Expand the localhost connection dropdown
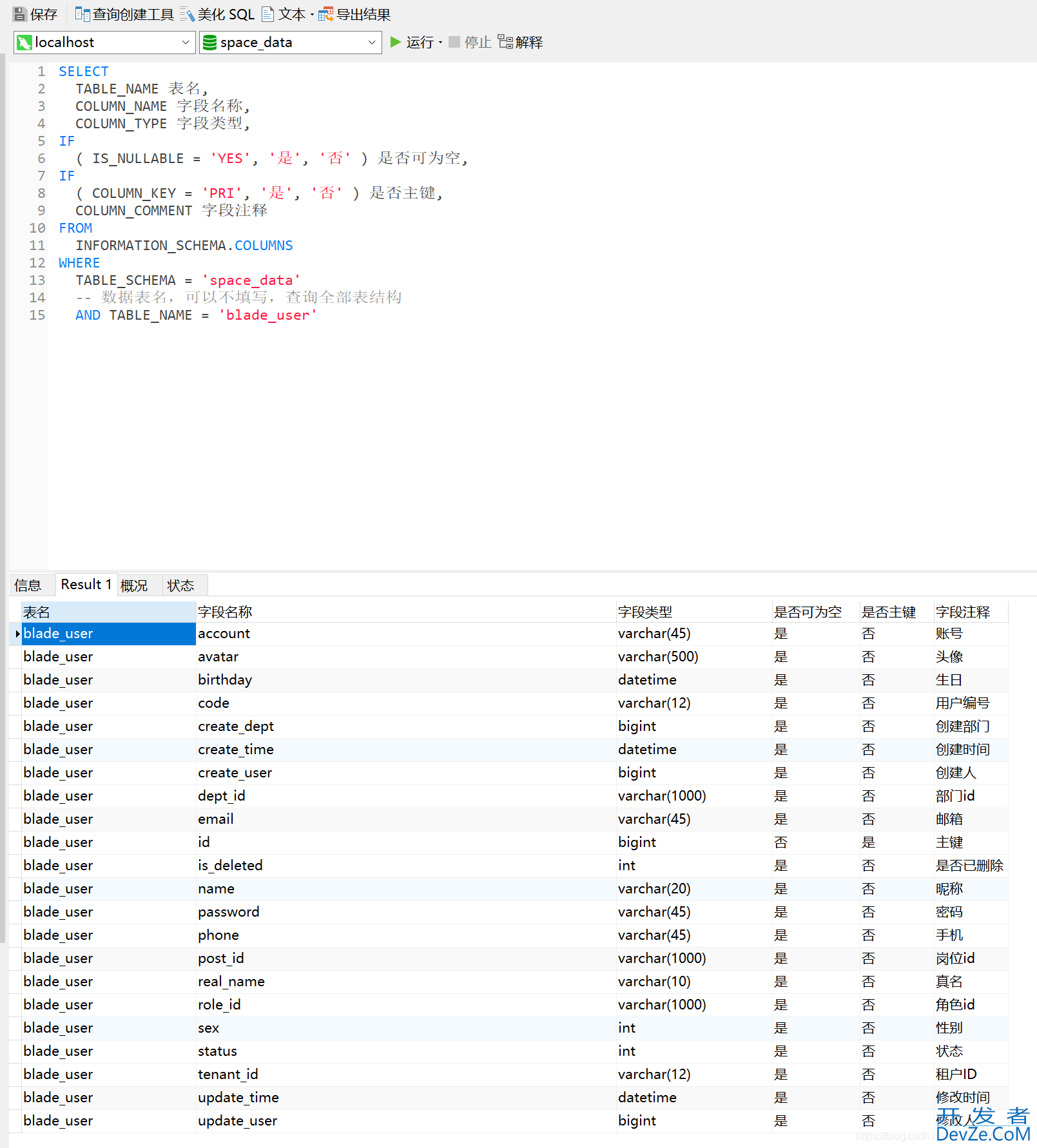 coord(186,43)
